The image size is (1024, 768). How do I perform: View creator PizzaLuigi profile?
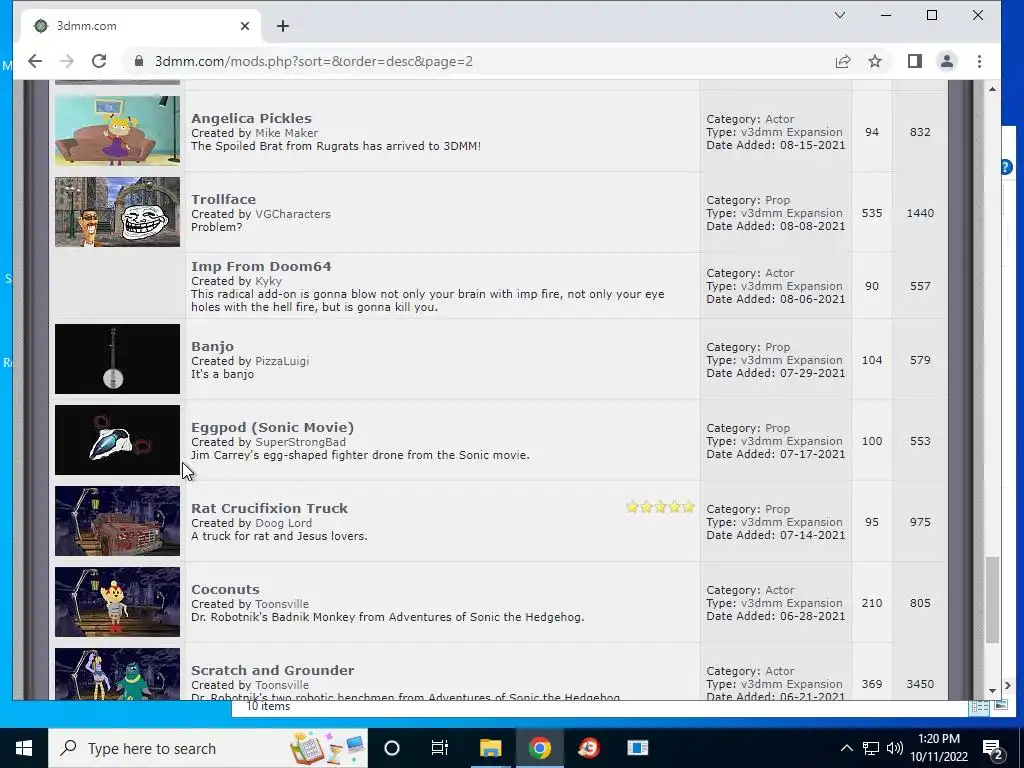[x=282, y=360]
